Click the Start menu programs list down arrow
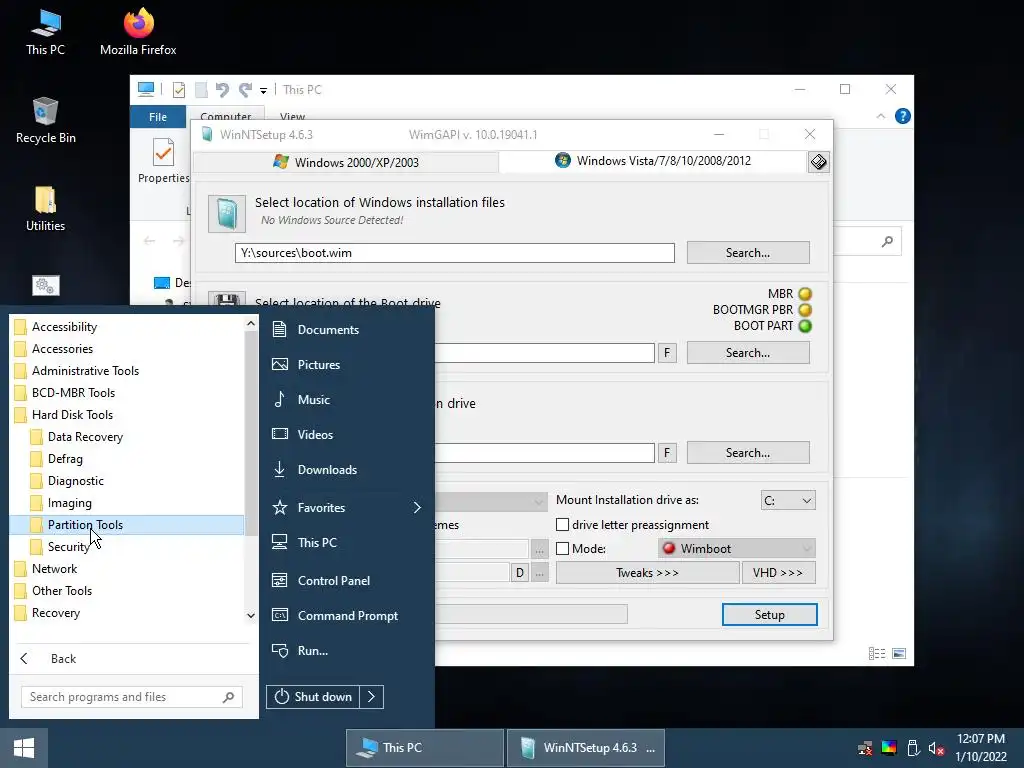Viewport: 1024px width, 768px height. tap(251, 615)
